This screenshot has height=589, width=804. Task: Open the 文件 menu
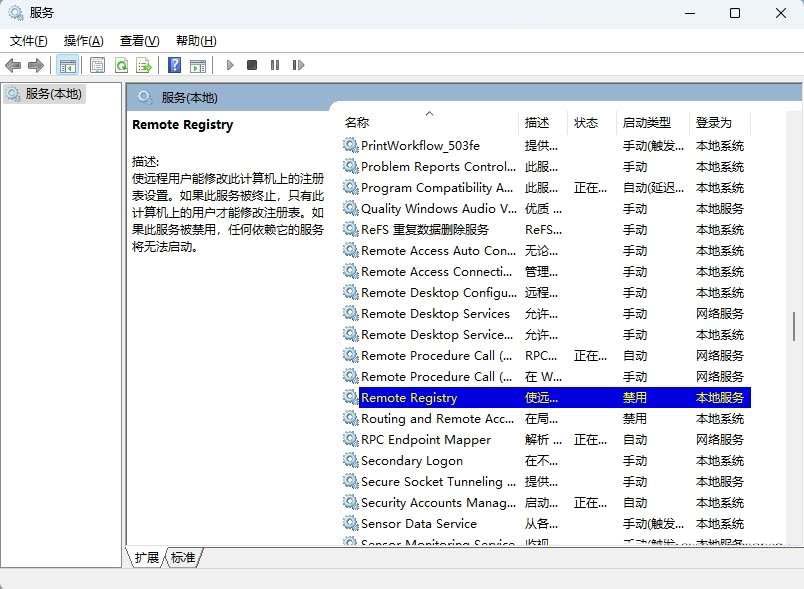[x=26, y=41]
